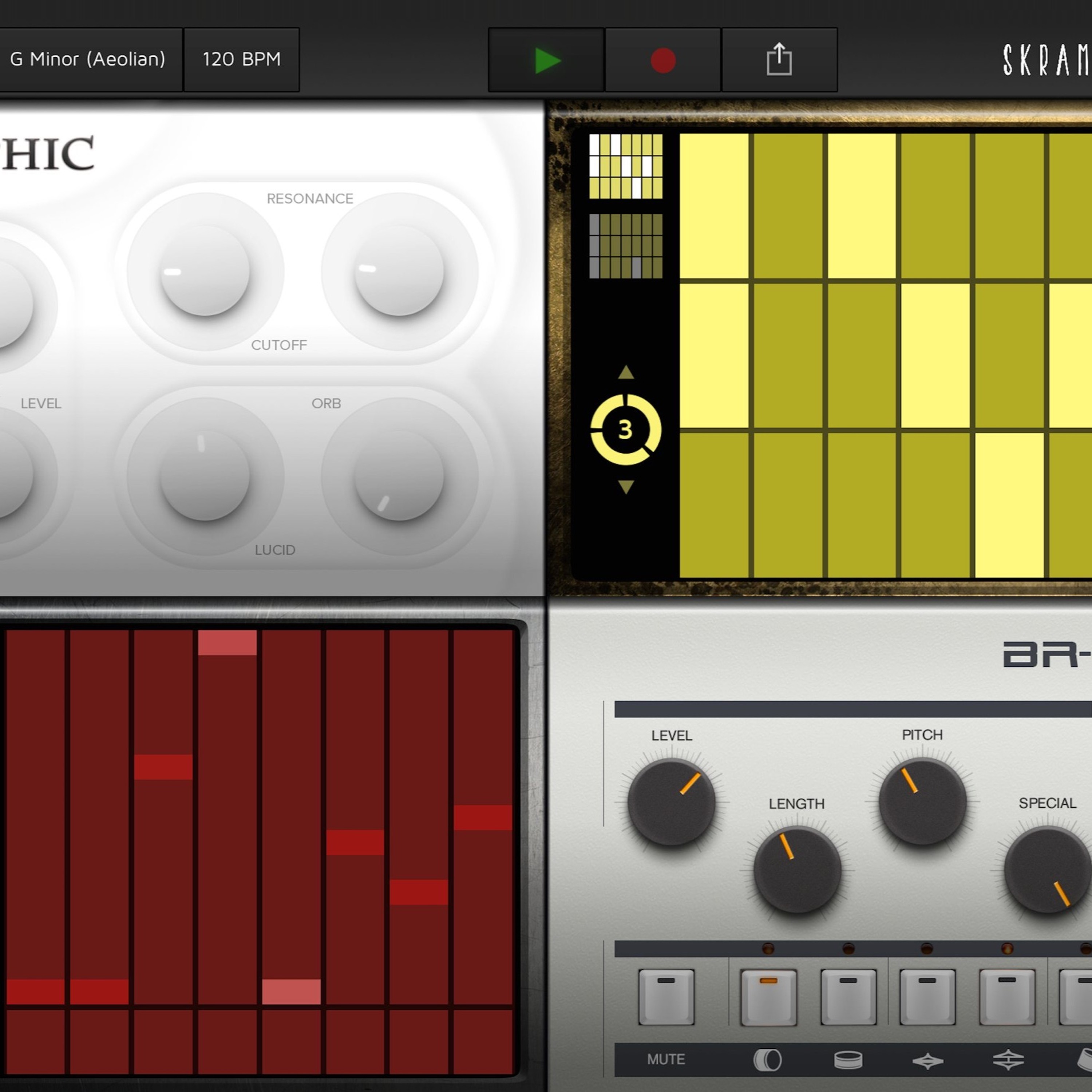Click the LEVEL knob on drum machine
The image size is (1092, 1092).
click(672, 802)
